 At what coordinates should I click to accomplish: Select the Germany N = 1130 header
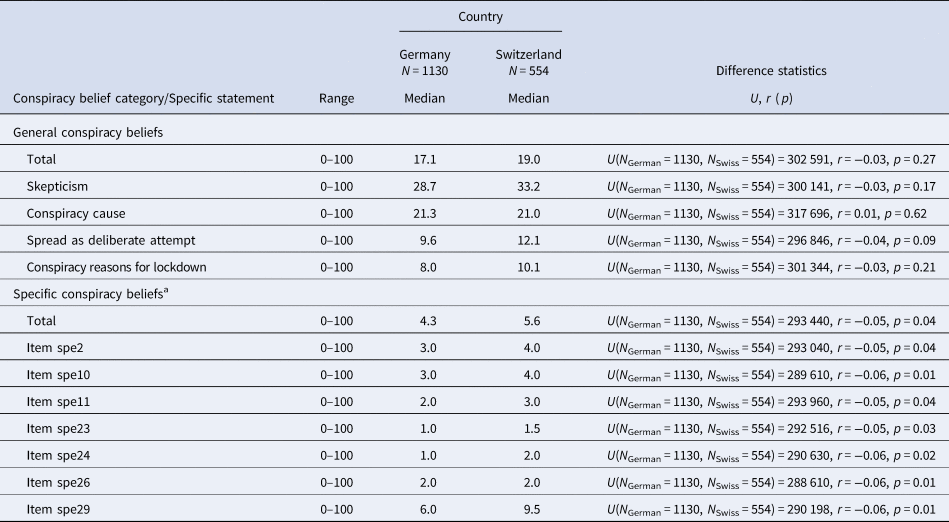coord(424,62)
